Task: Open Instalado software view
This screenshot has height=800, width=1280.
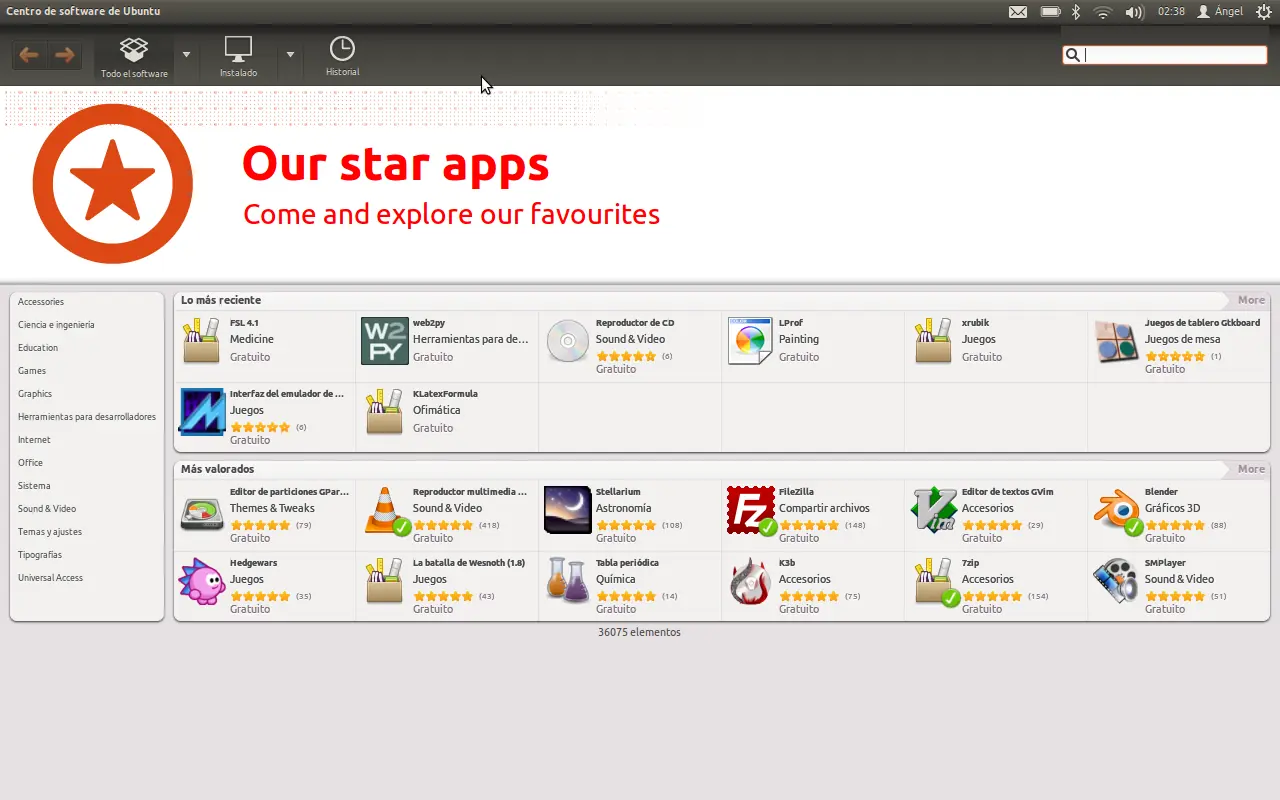Action: pos(238,58)
